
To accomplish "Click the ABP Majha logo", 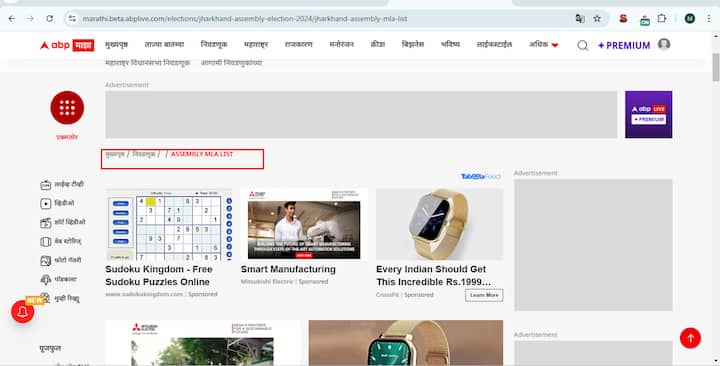I will (x=67, y=45).
